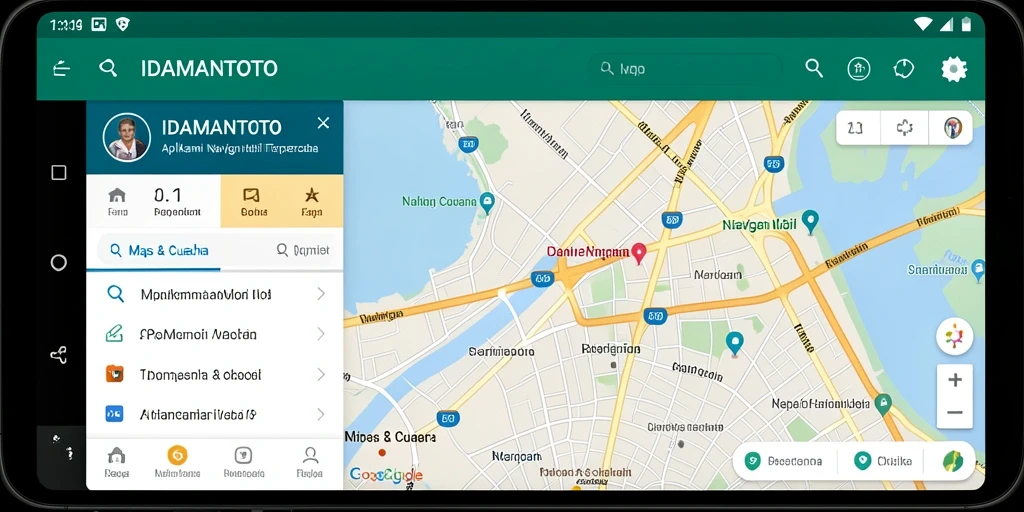Screen dimensions: 1024x512
Task: Close the IDAMANTOTO side panel
Action: pos(323,123)
